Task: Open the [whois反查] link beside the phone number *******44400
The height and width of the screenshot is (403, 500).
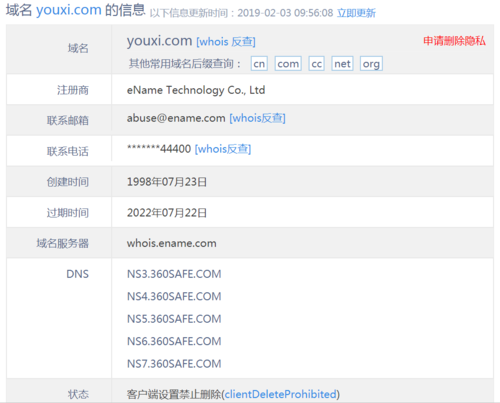Action: 223,149
